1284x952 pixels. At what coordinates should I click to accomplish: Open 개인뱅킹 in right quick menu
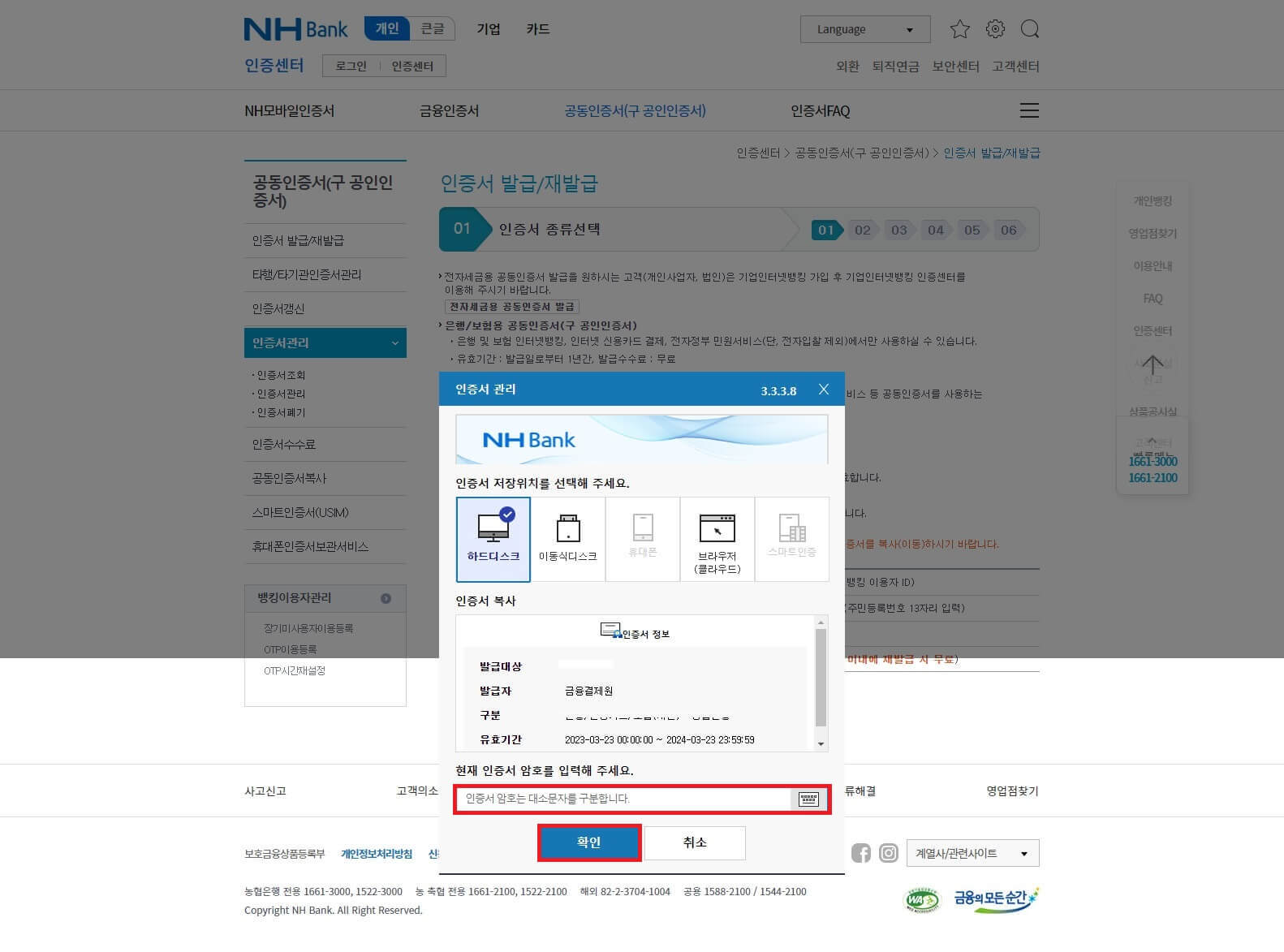tap(1153, 200)
